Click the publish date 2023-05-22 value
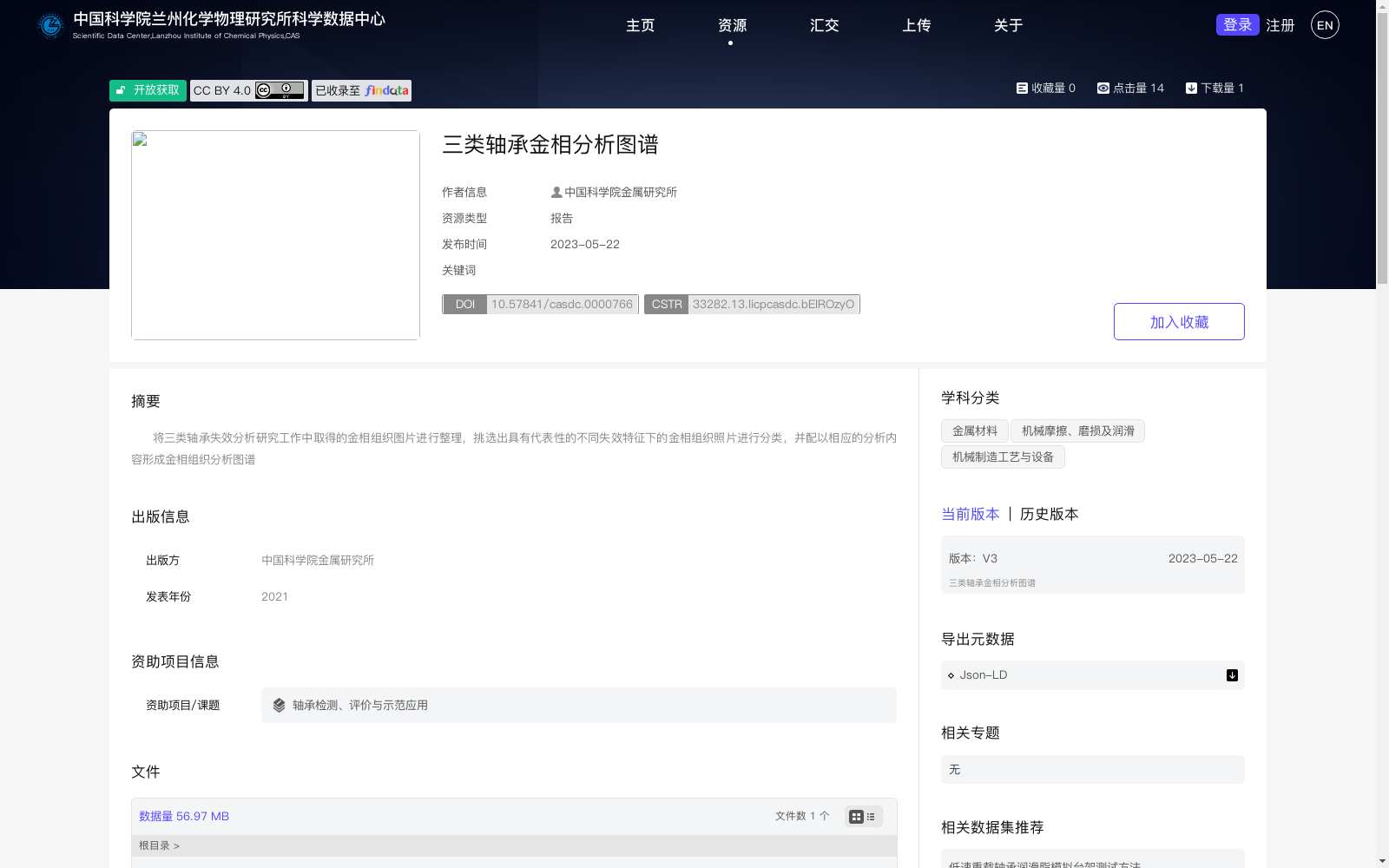 click(x=585, y=244)
